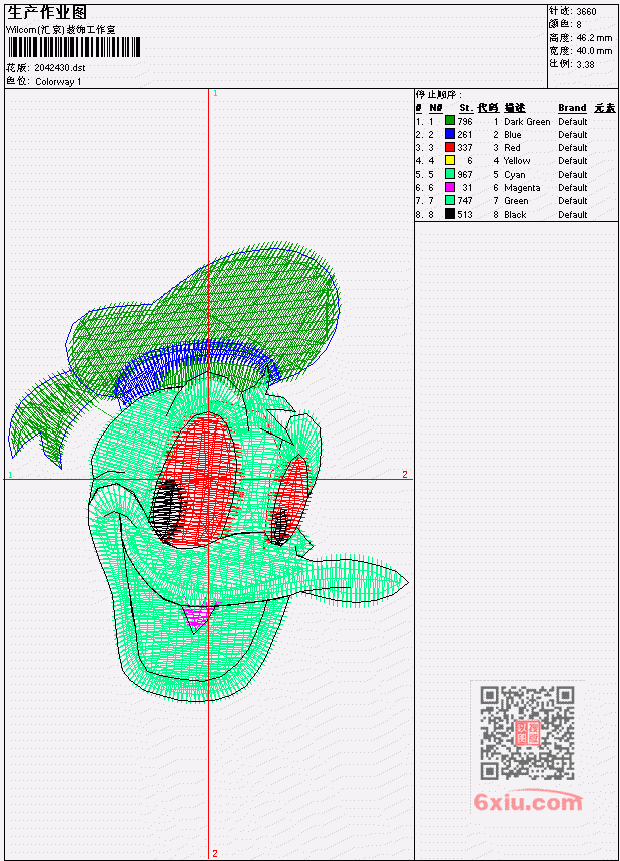Screen dimensions: 620x861
Task: Select the 'Dark Green' description text
Action: coord(527,122)
